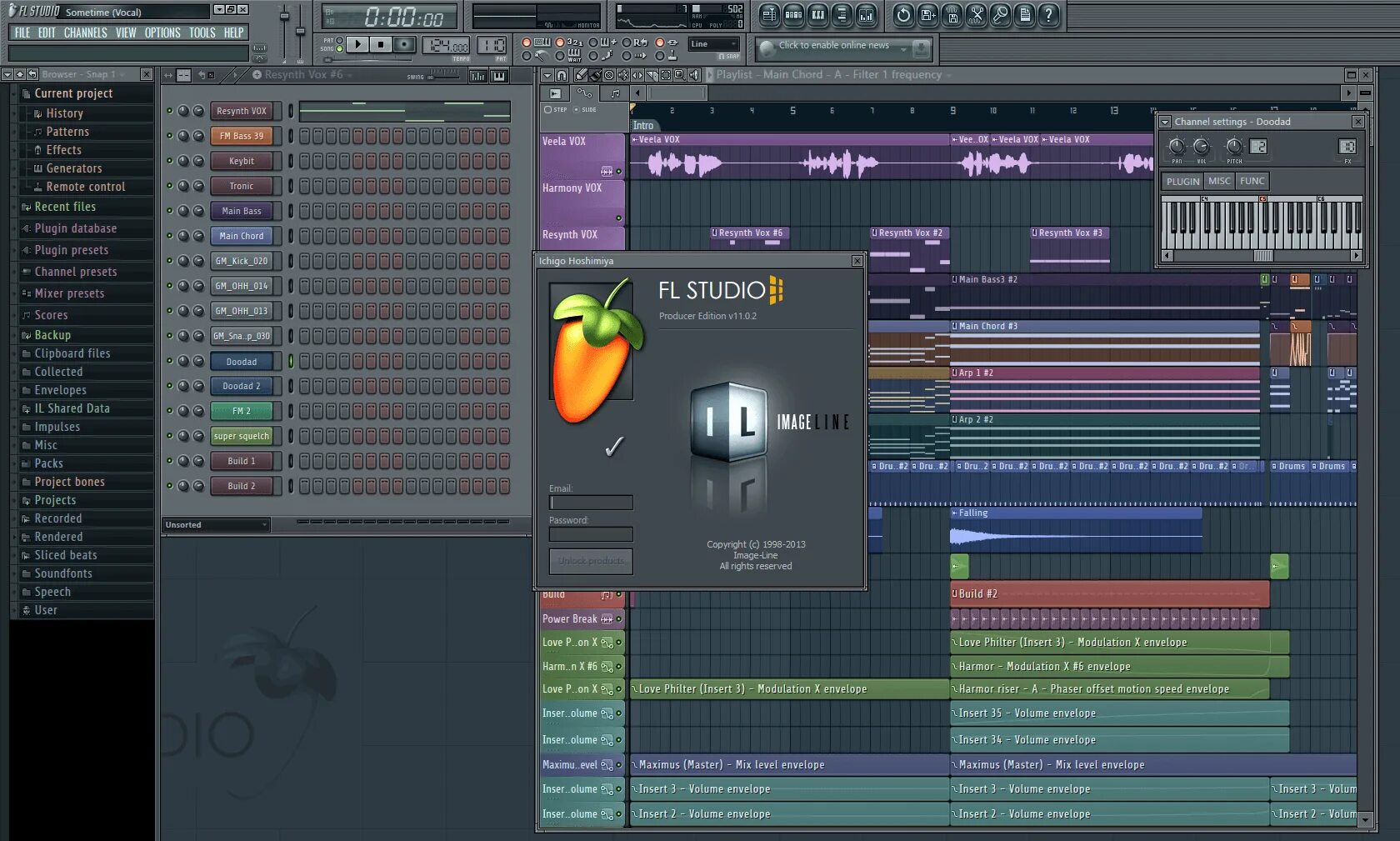Select the playlist paint brush tool
This screenshot has height=841, width=1400.
point(595,75)
